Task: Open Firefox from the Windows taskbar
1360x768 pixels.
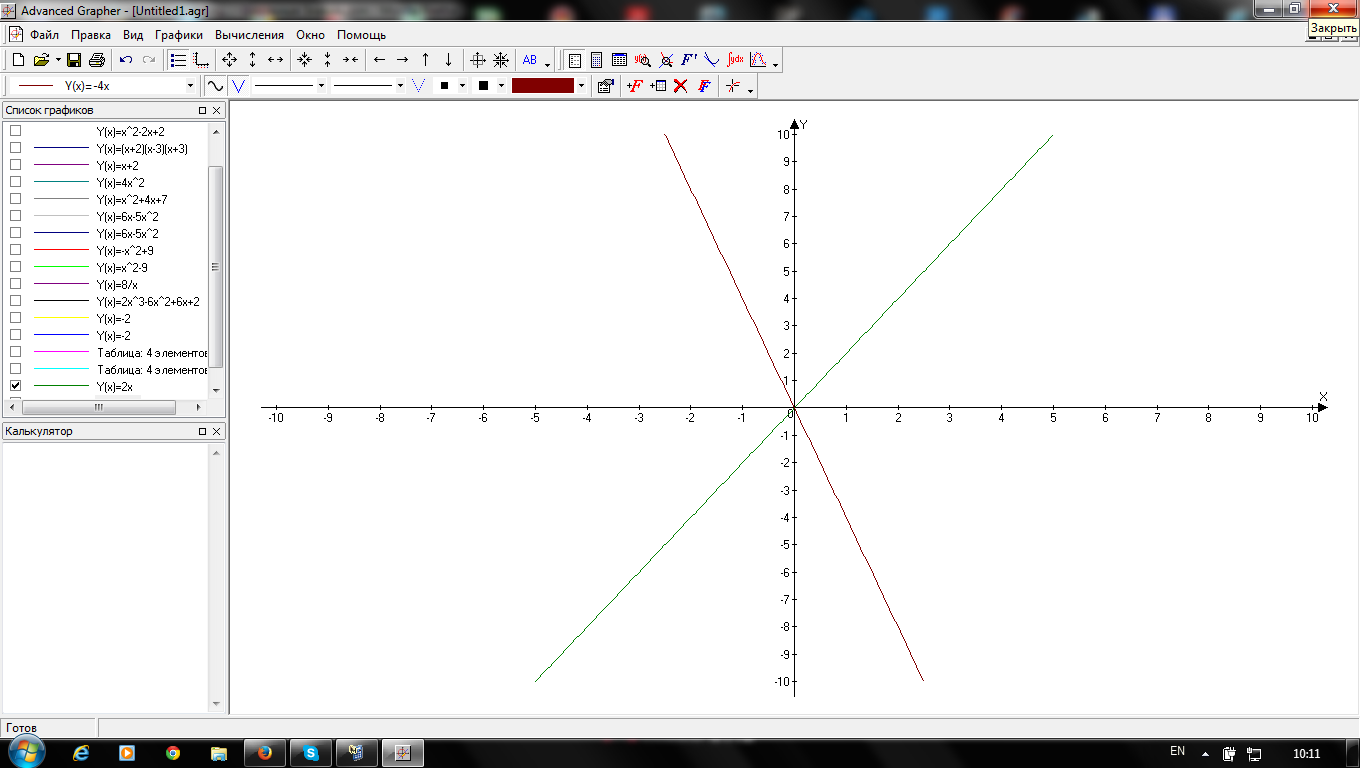Action: 265,752
